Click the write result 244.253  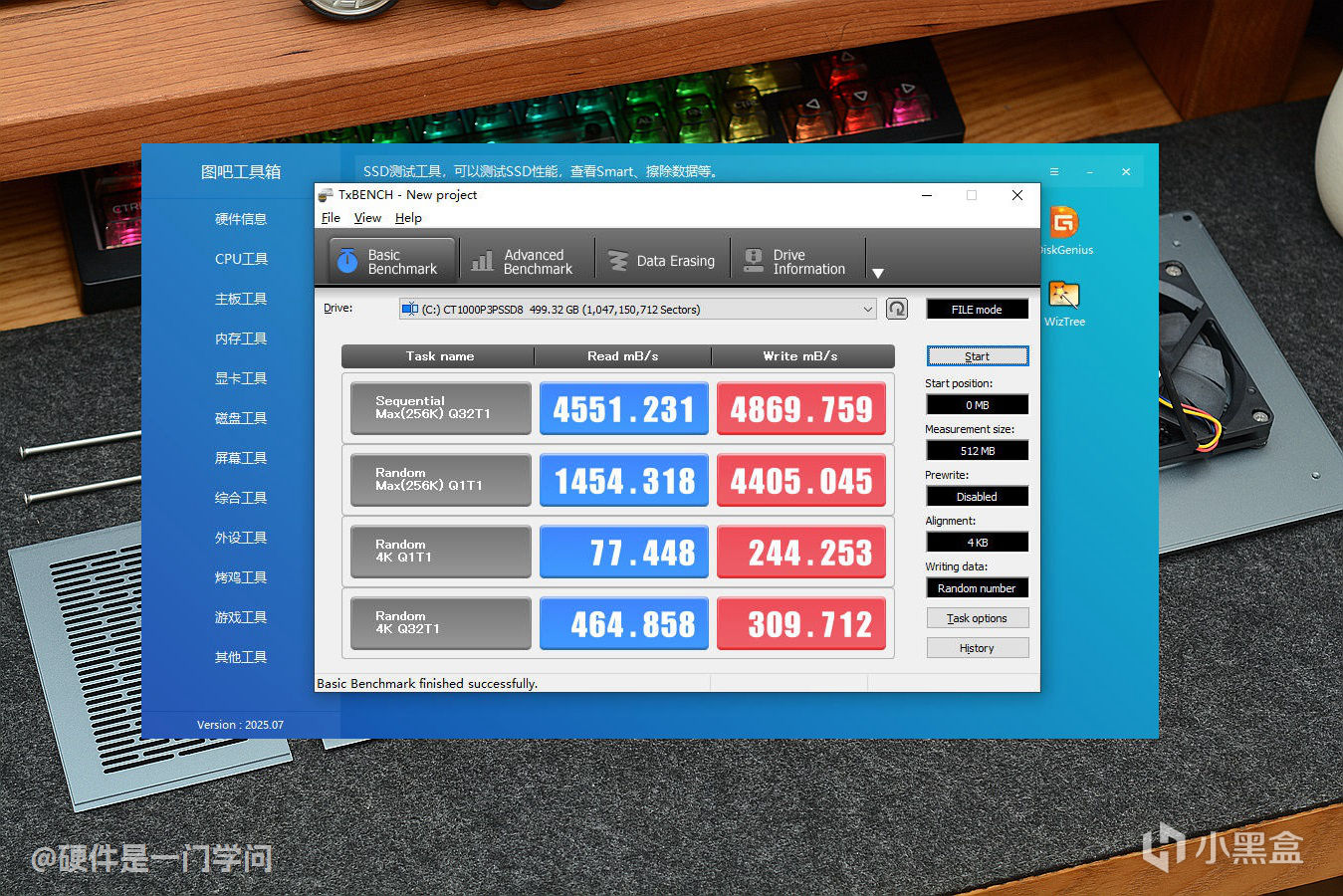tap(801, 552)
